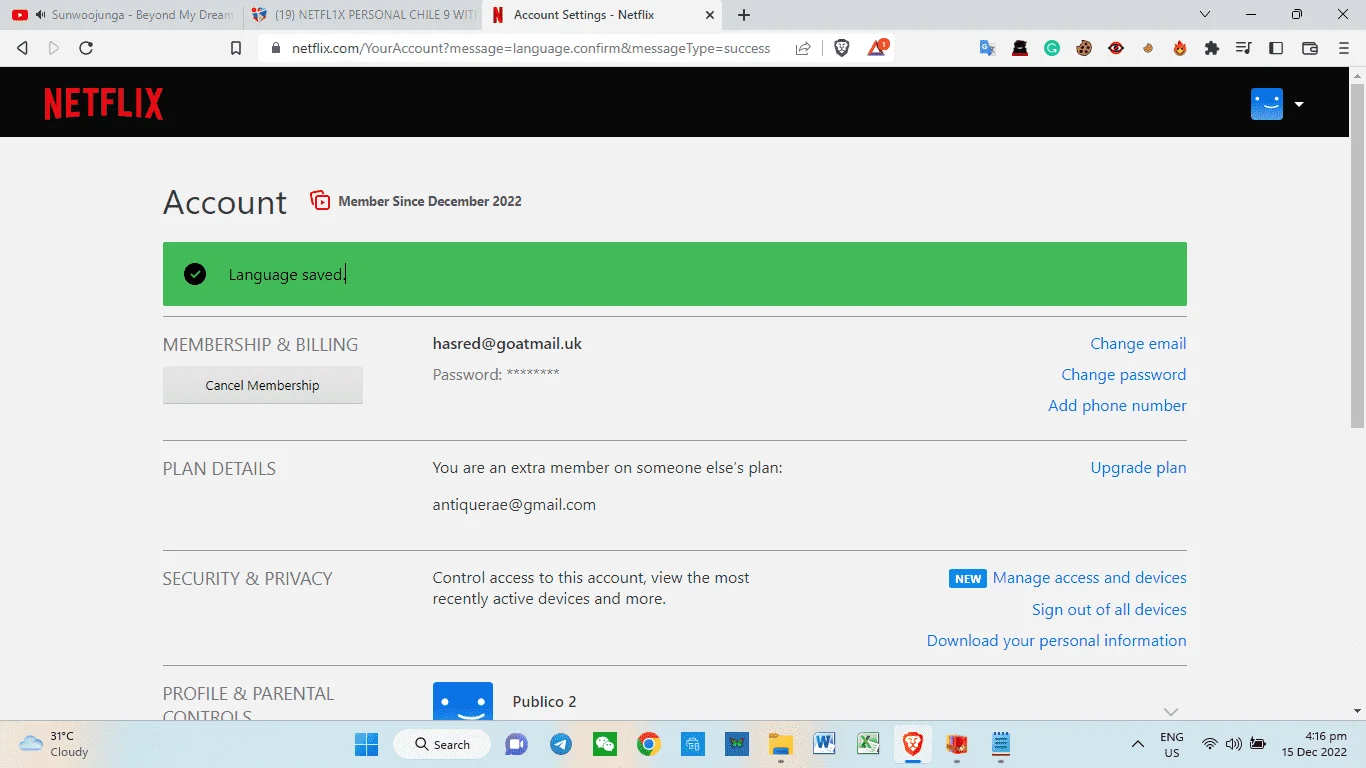Click Download your personal information link
1366x768 pixels.
pyautogui.click(x=1056, y=640)
